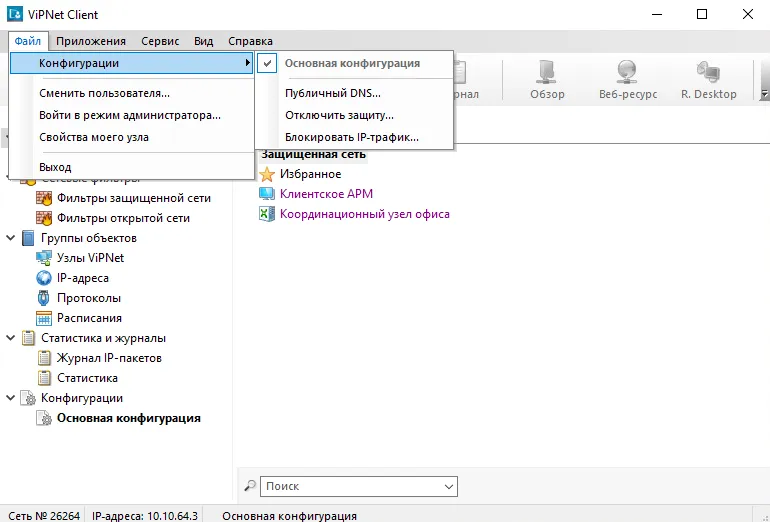Open the Файл menu
Screen dimensions: 770x522
coord(28,41)
